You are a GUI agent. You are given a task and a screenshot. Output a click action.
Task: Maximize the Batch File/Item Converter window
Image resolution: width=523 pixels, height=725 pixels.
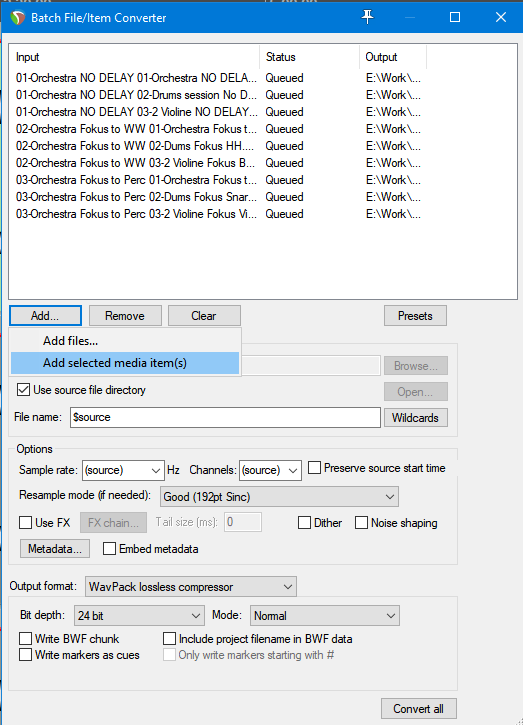point(455,17)
